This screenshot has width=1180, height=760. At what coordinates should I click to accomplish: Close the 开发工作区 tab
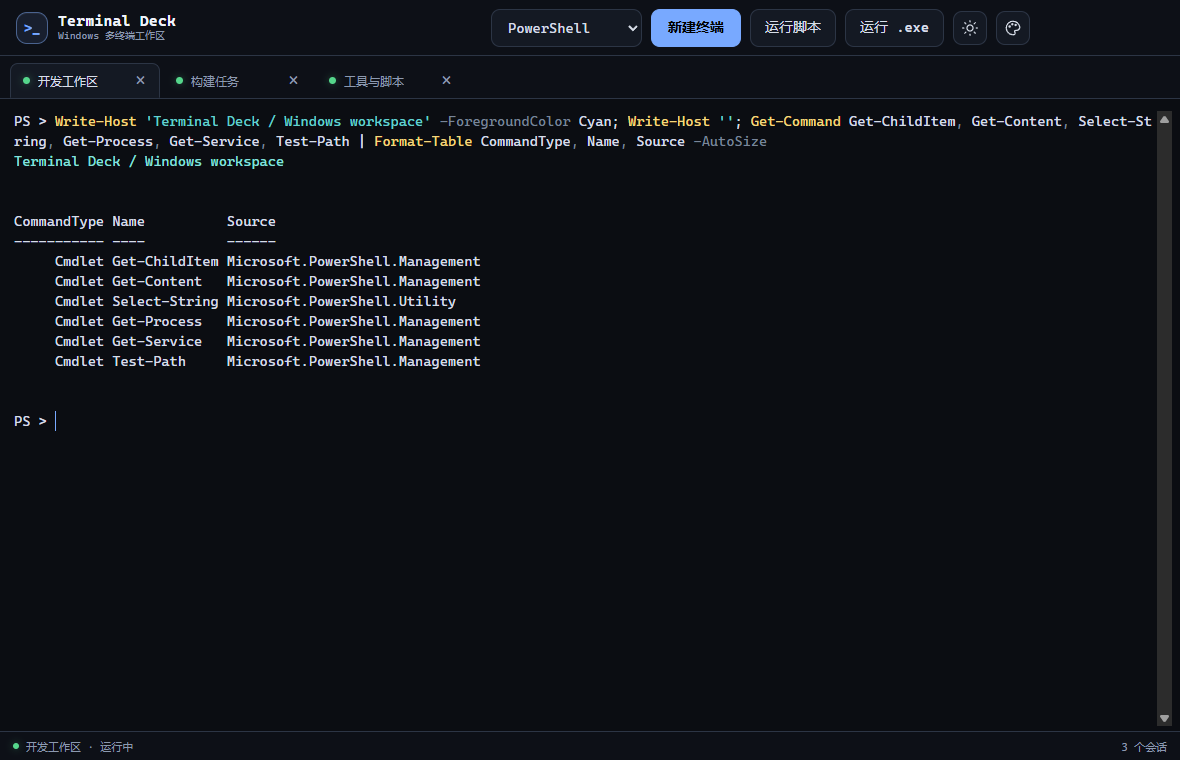click(140, 81)
